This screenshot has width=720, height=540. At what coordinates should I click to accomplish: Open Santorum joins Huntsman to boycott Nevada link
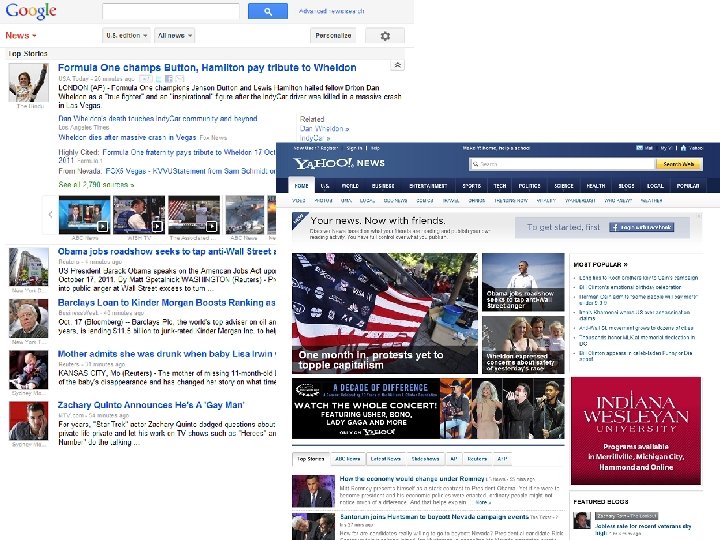[434, 517]
